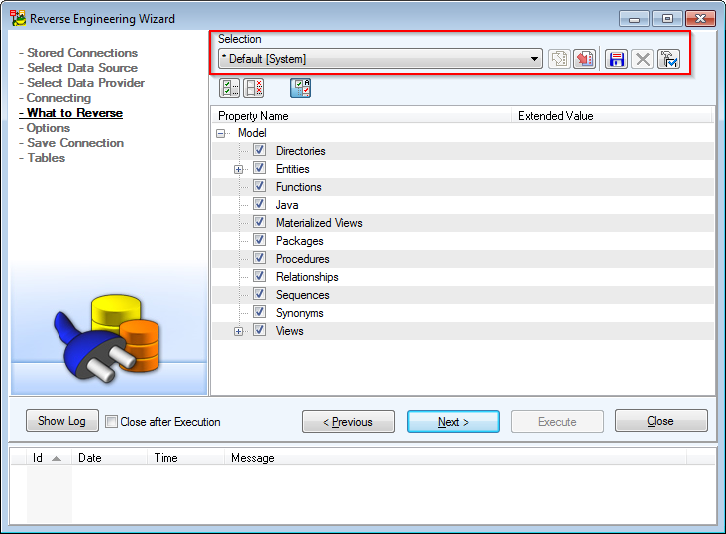Viewport: 726px width, 534px height.
Task: Uncheck the Procedures checkbox
Action: [x=259, y=258]
